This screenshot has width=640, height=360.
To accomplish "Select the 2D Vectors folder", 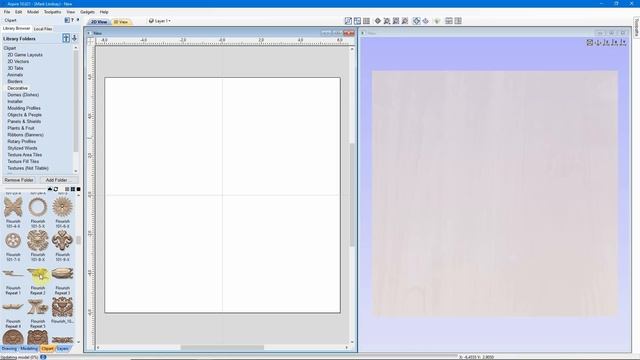I will tap(18, 61).
